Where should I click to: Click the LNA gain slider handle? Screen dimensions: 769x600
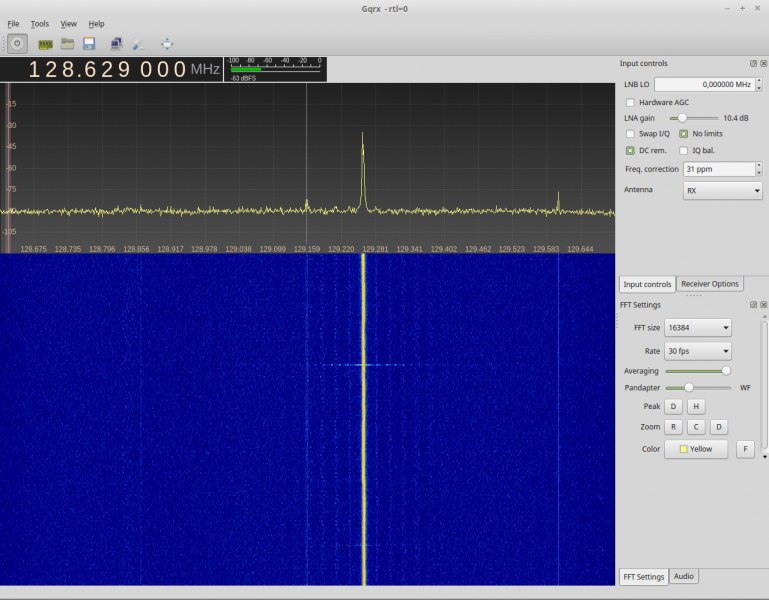coord(682,118)
